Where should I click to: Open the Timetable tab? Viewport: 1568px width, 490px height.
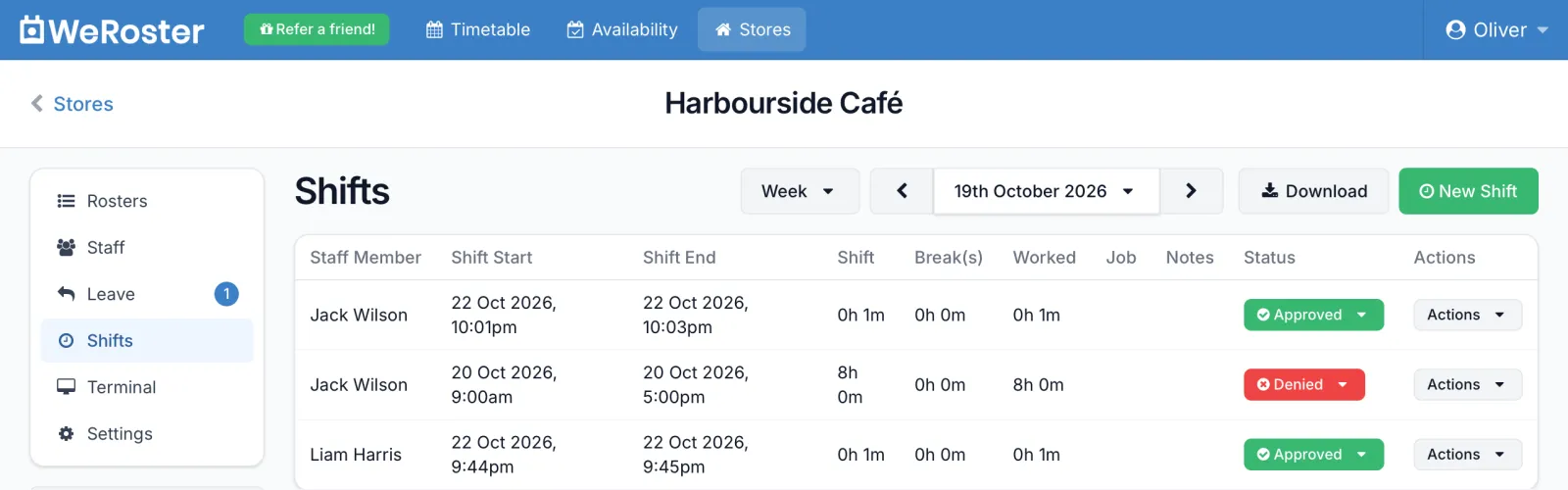[478, 29]
